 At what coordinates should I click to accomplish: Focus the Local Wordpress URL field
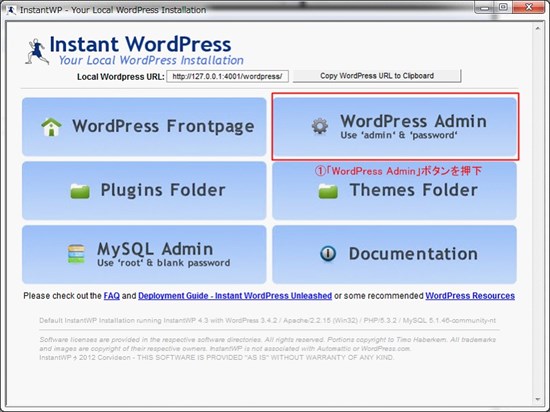point(227,76)
